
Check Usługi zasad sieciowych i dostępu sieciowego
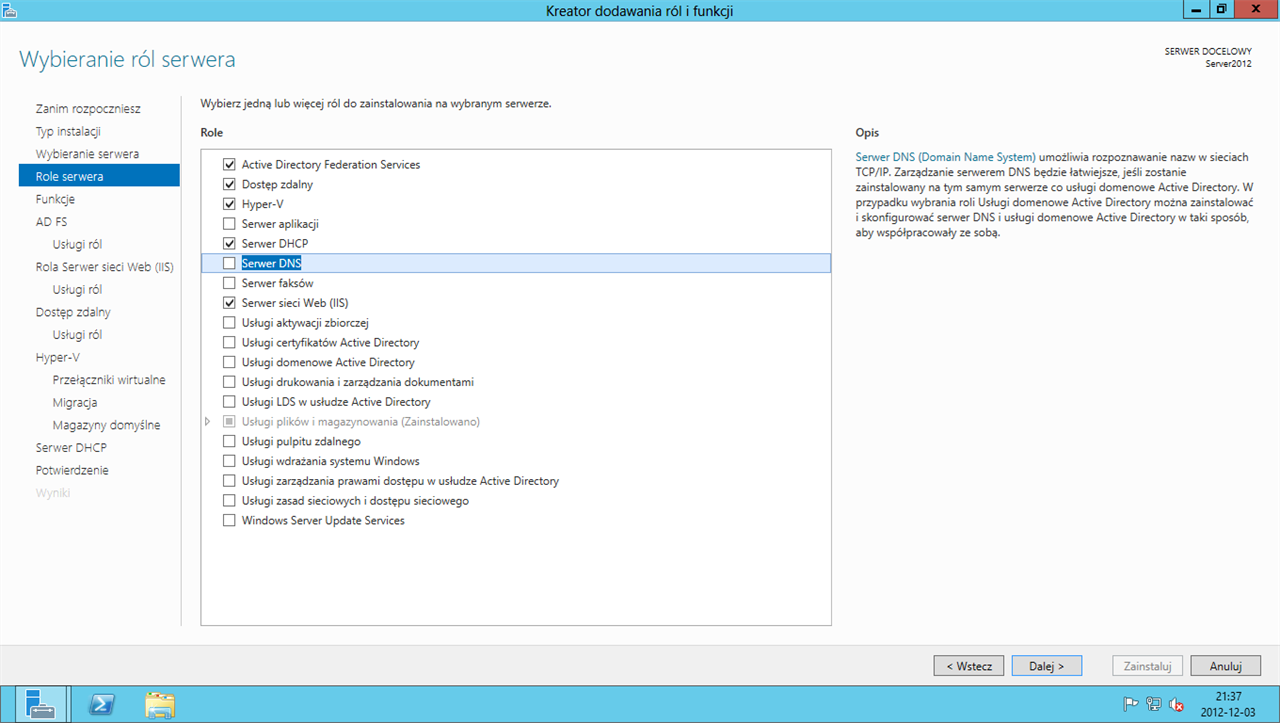click(x=229, y=501)
